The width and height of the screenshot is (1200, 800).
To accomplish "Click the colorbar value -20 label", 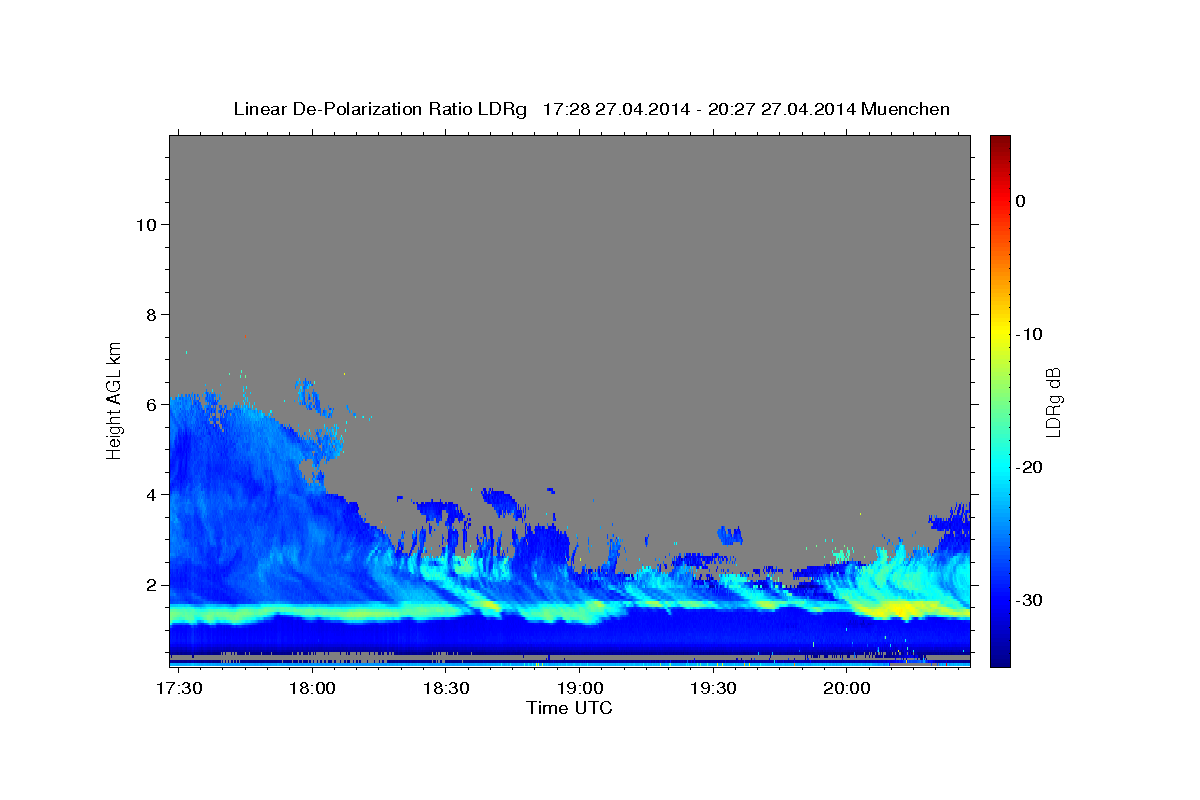I will click(1029, 467).
